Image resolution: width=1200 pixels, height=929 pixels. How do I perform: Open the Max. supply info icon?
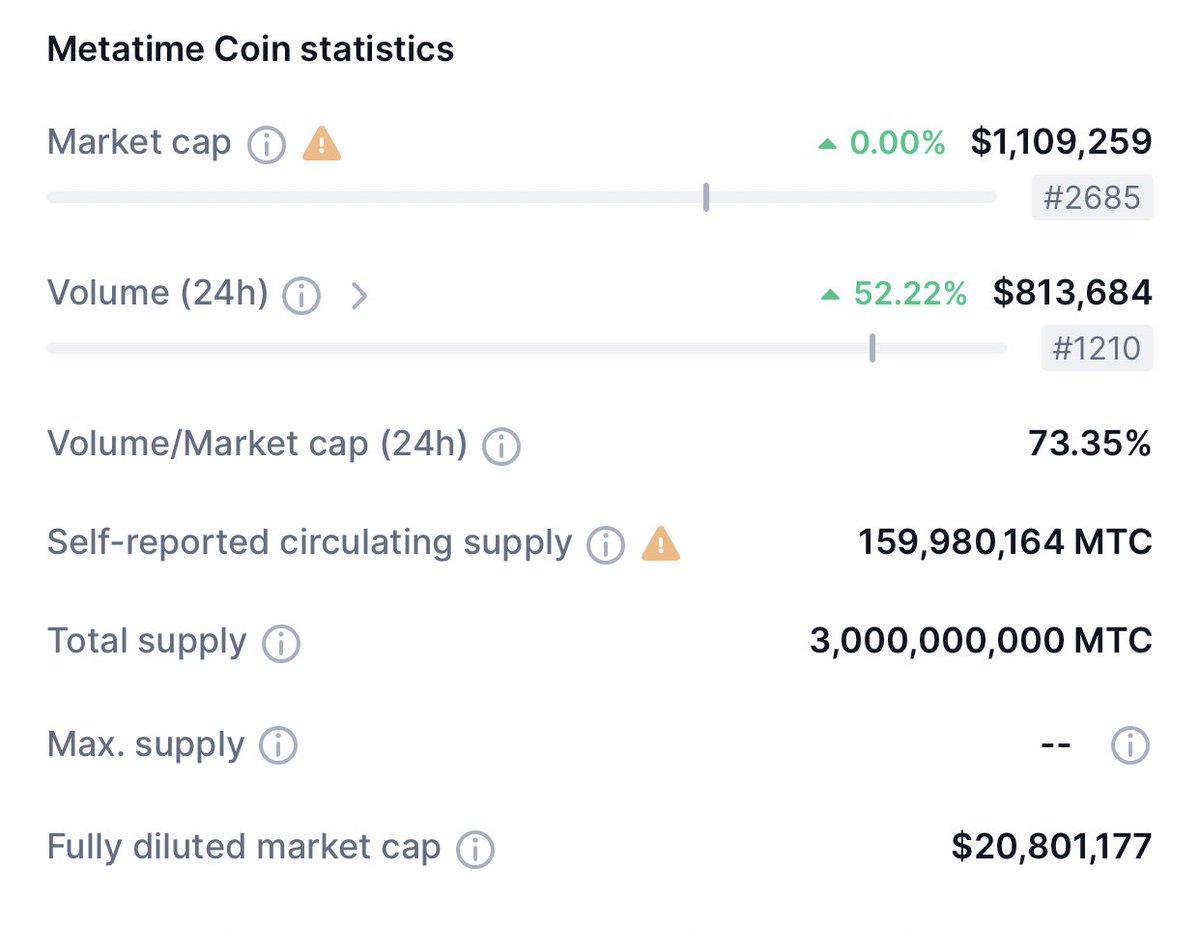278,745
